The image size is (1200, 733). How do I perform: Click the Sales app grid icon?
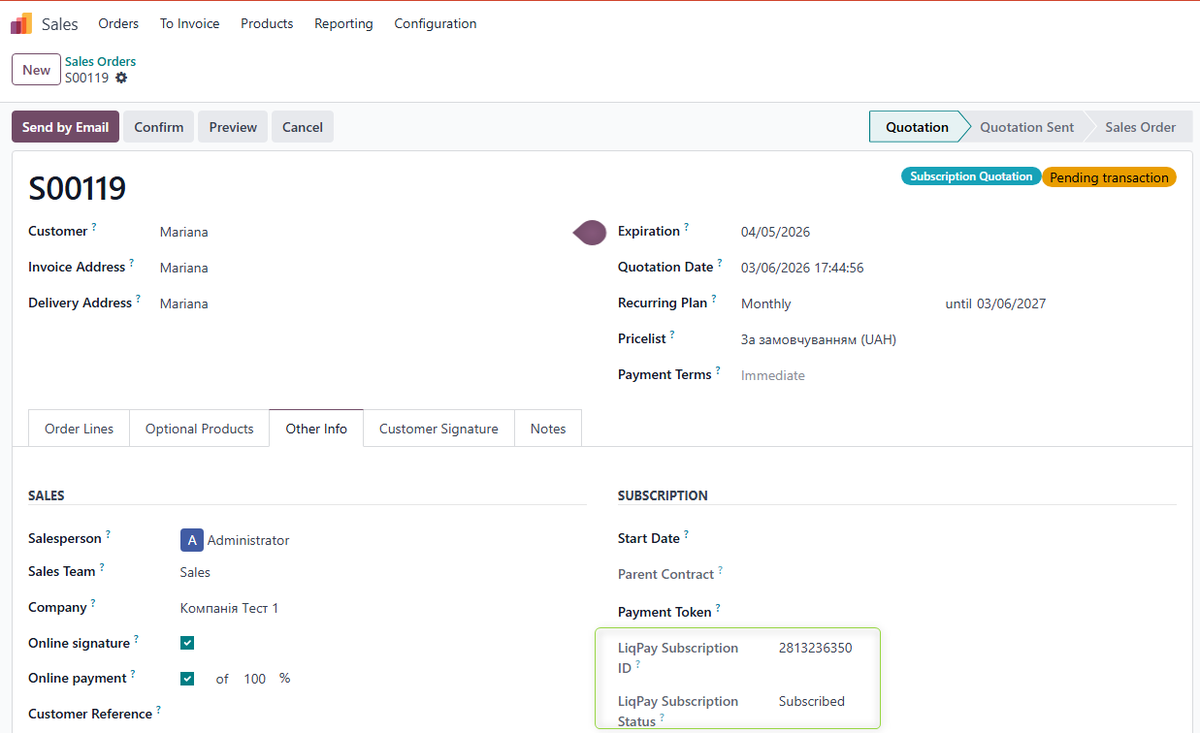(20, 22)
